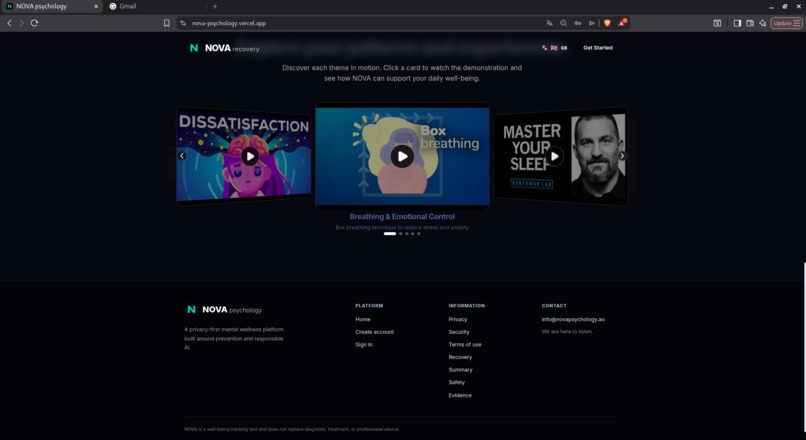The image size is (806, 440).
Task: View site information icon in address bar
Action: pyautogui.click(x=183, y=23)
